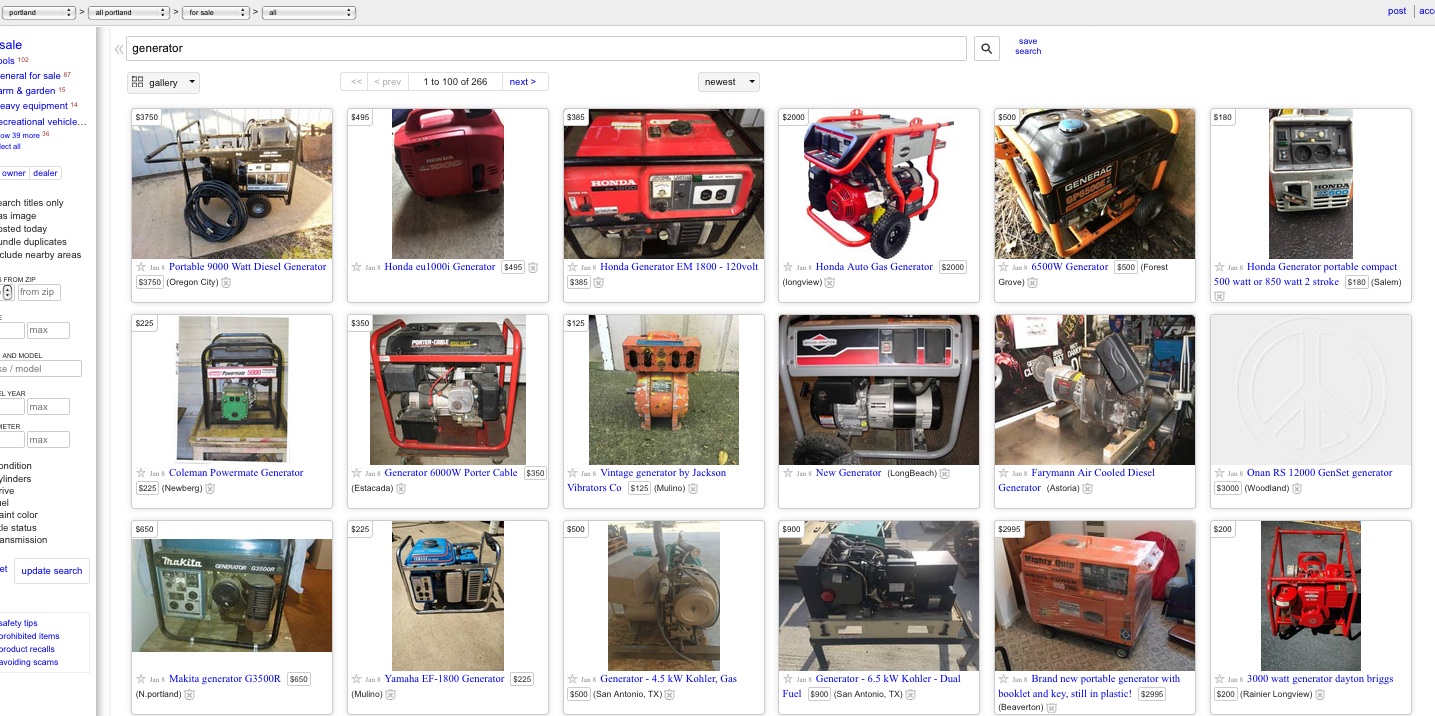Select the dealer filter tab
The height and width of the screenshot is (716, 1435).
(x=45, y=173)
